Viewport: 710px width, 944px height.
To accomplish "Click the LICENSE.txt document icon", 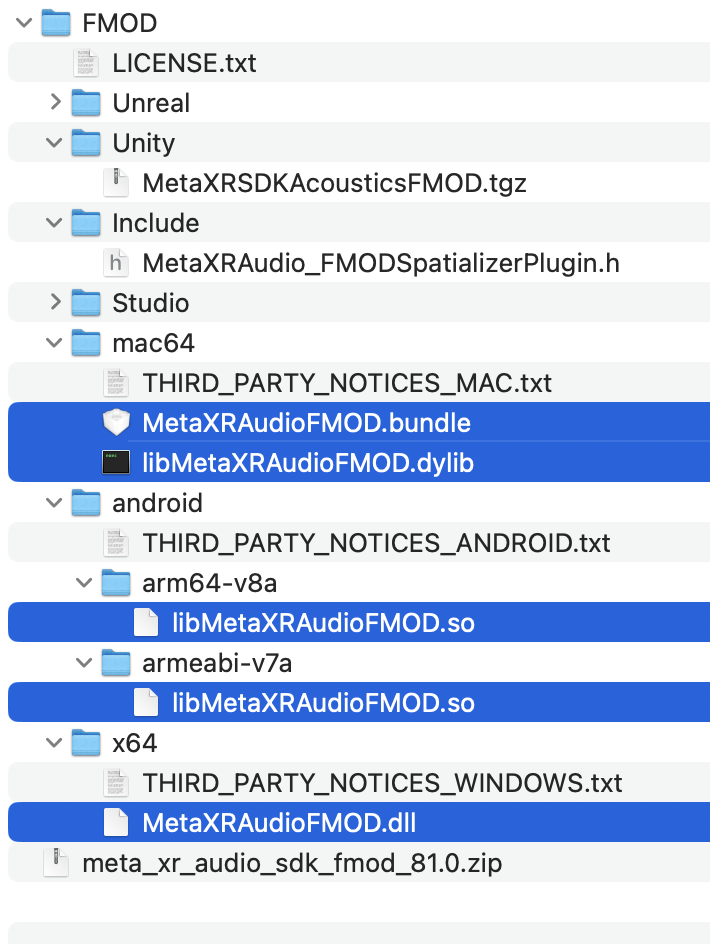I will [x=87, y=63].
